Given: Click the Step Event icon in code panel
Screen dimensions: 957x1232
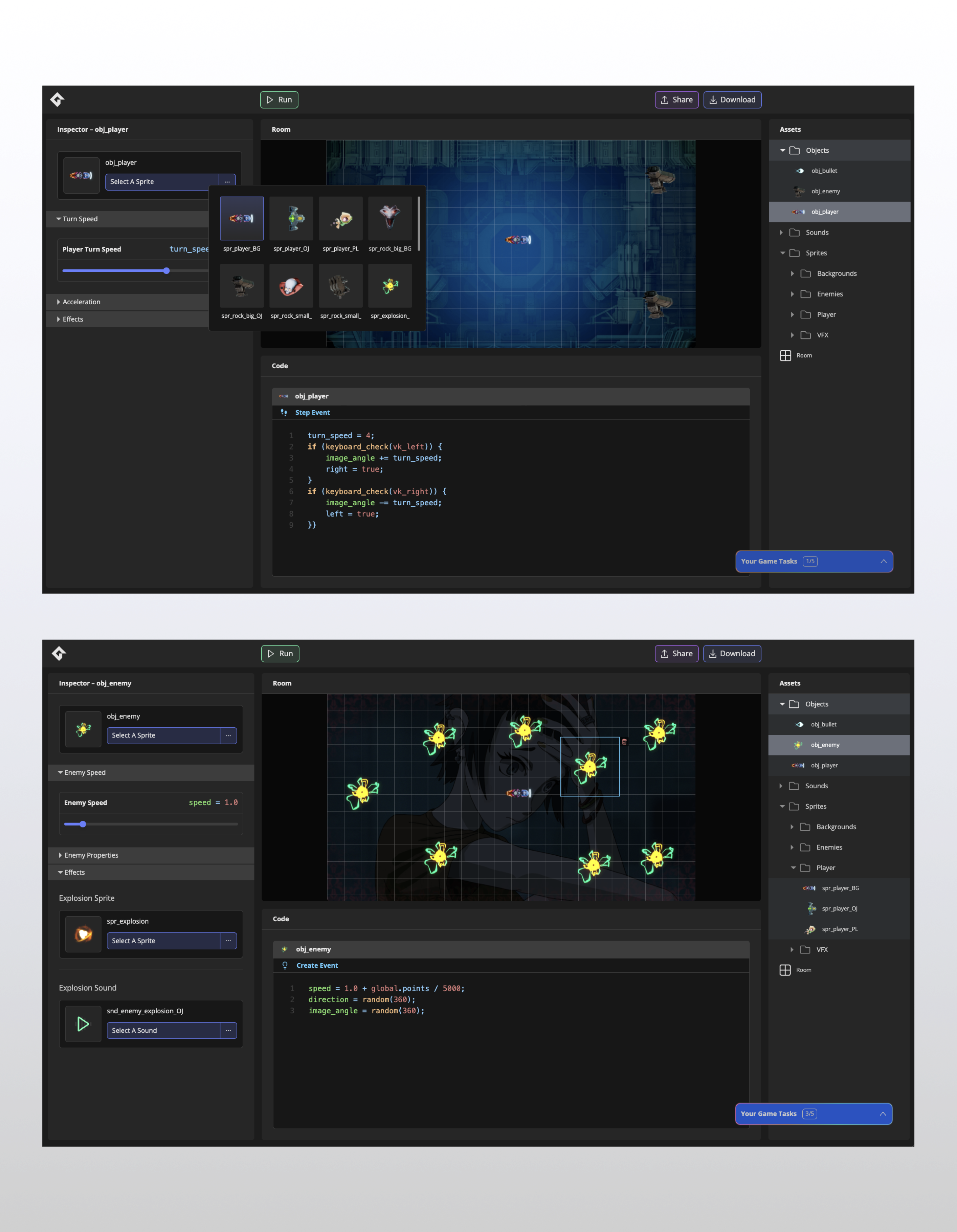Looking at the screenshot, I should (x=284, y=412).
